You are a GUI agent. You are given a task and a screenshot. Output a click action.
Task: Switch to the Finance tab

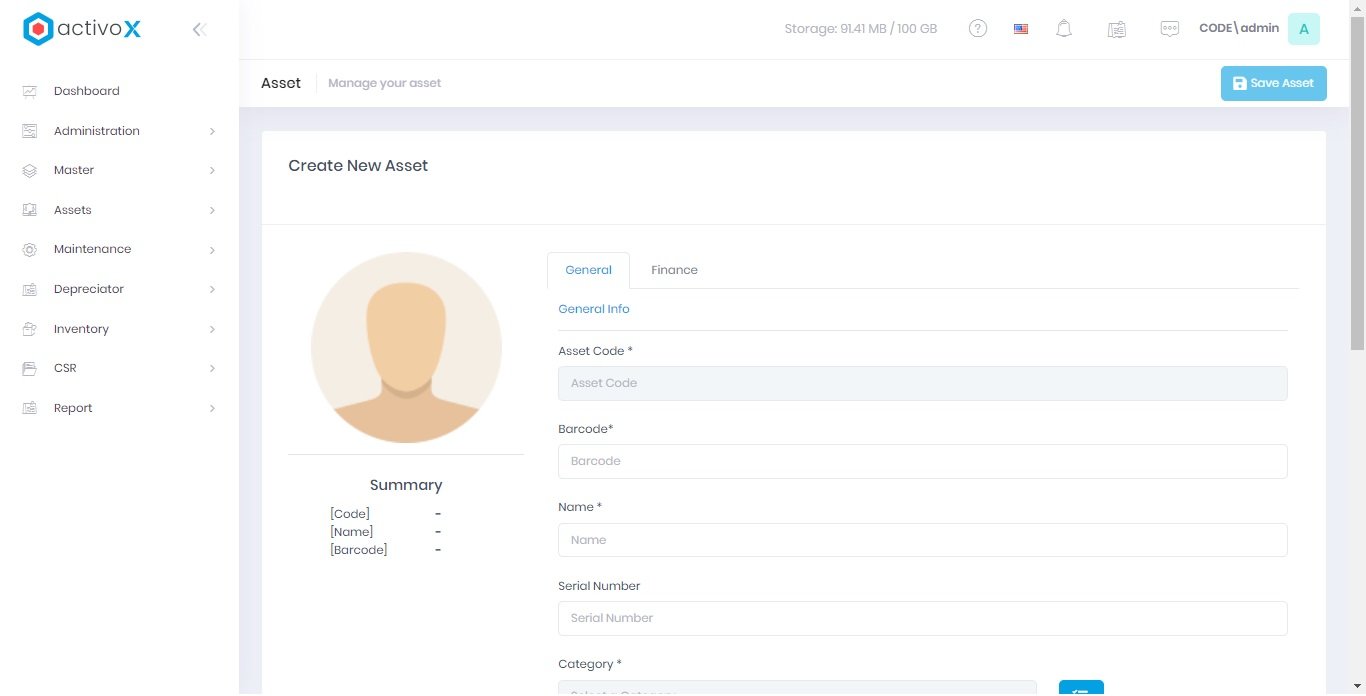(674, 270)
